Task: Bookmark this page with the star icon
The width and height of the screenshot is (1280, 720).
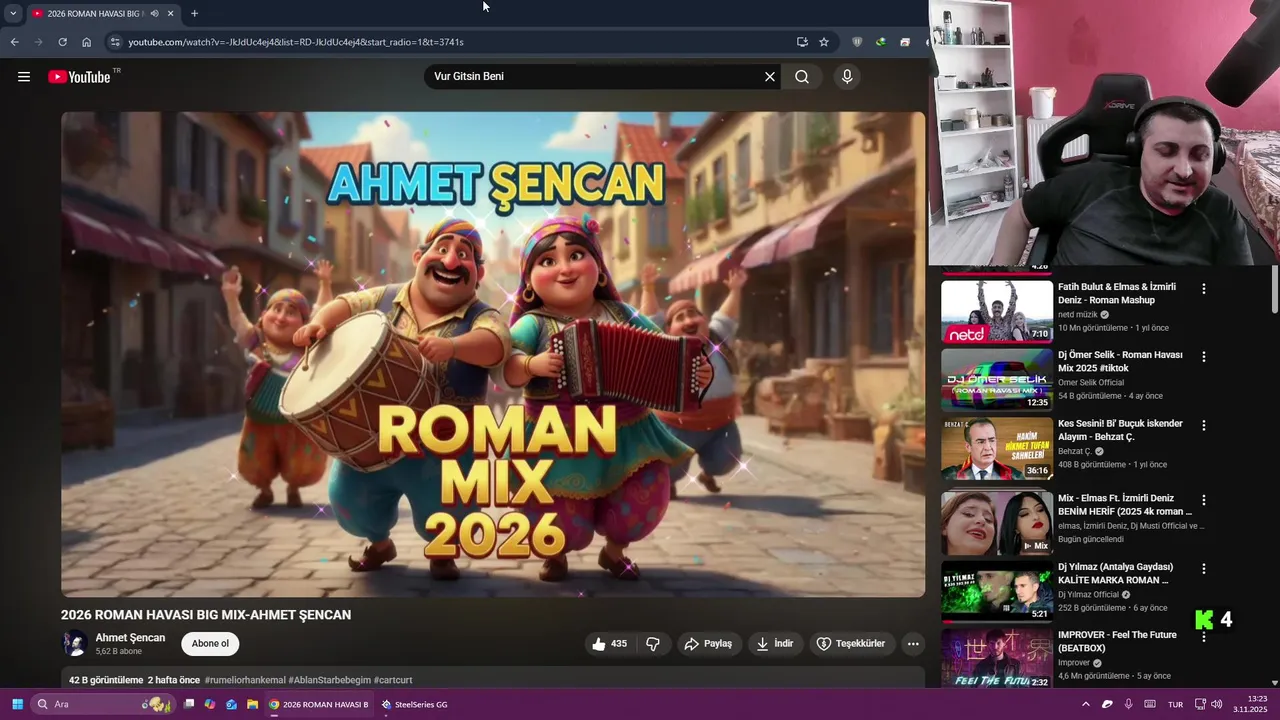Action: click(824, 42)
